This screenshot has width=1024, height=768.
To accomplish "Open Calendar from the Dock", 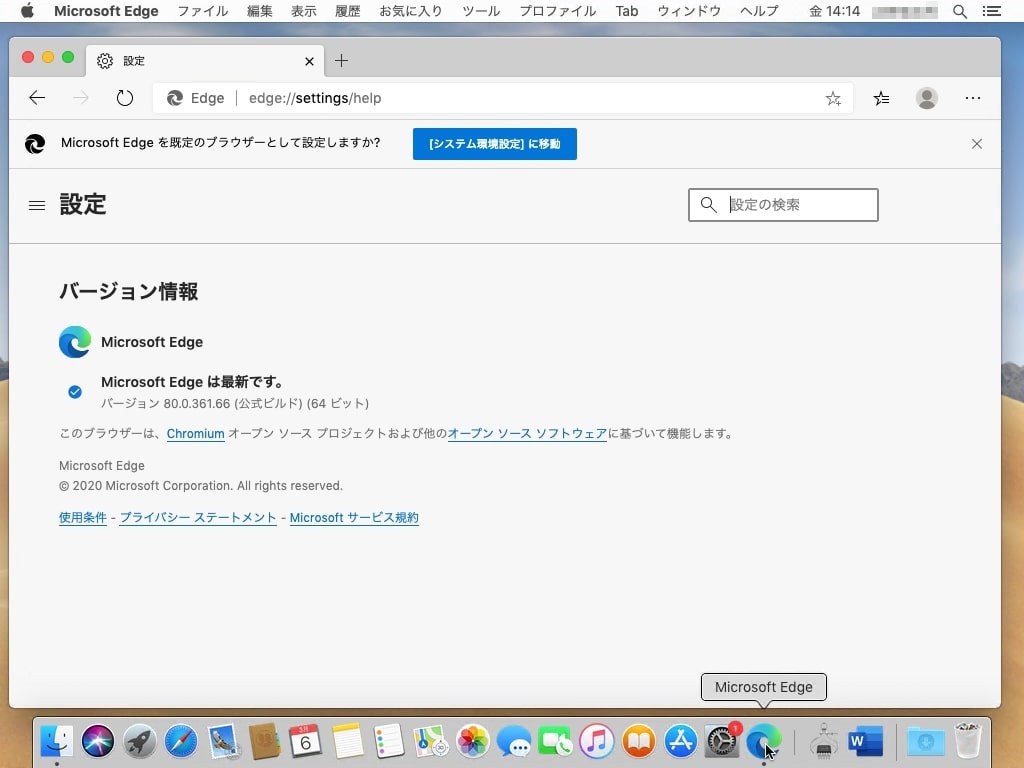I will [x=306, y=741].
